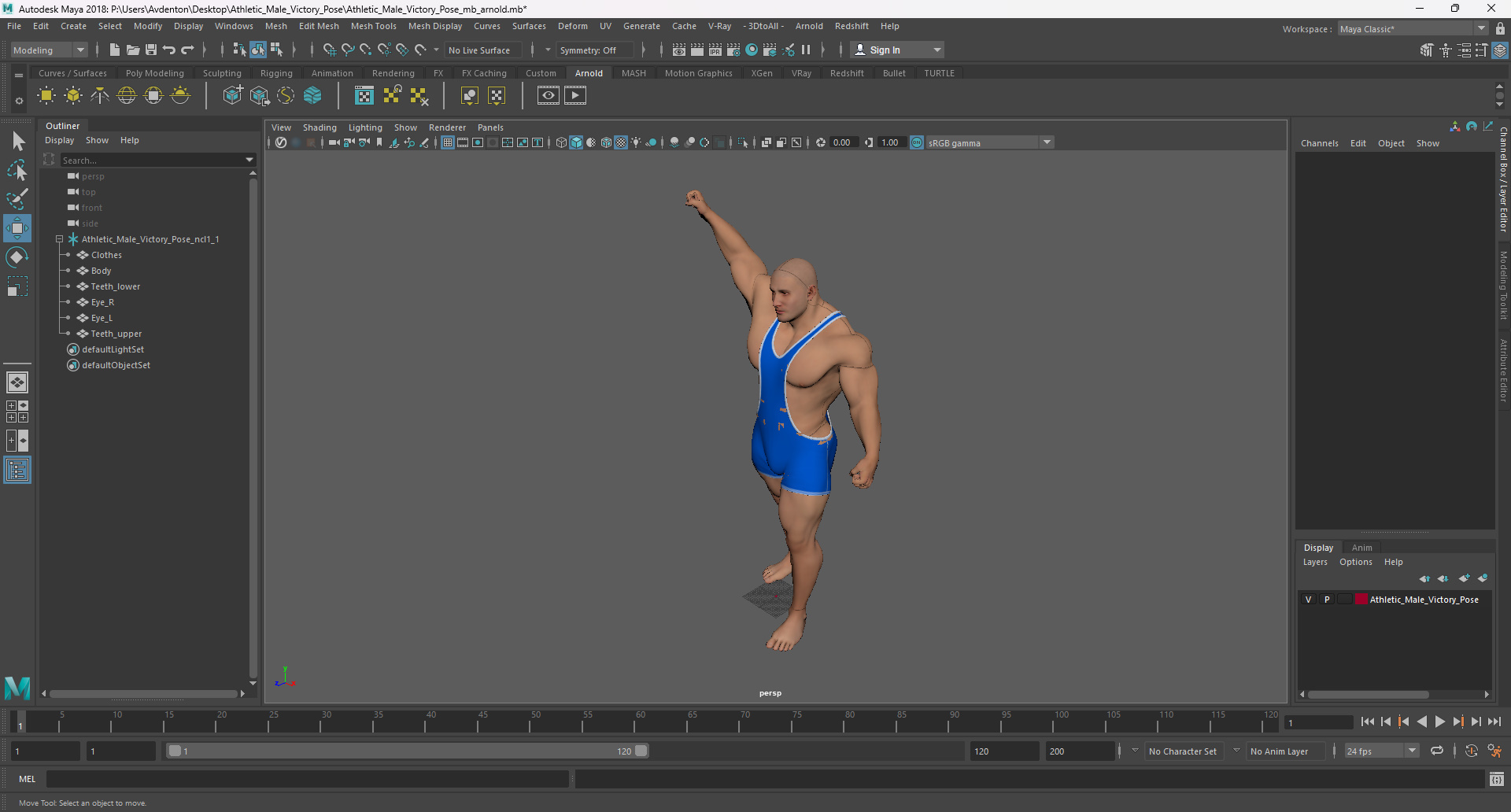Click the Save Scene disk icon
Viewport: 1511px width, 812px height.
tap(151, 50)
